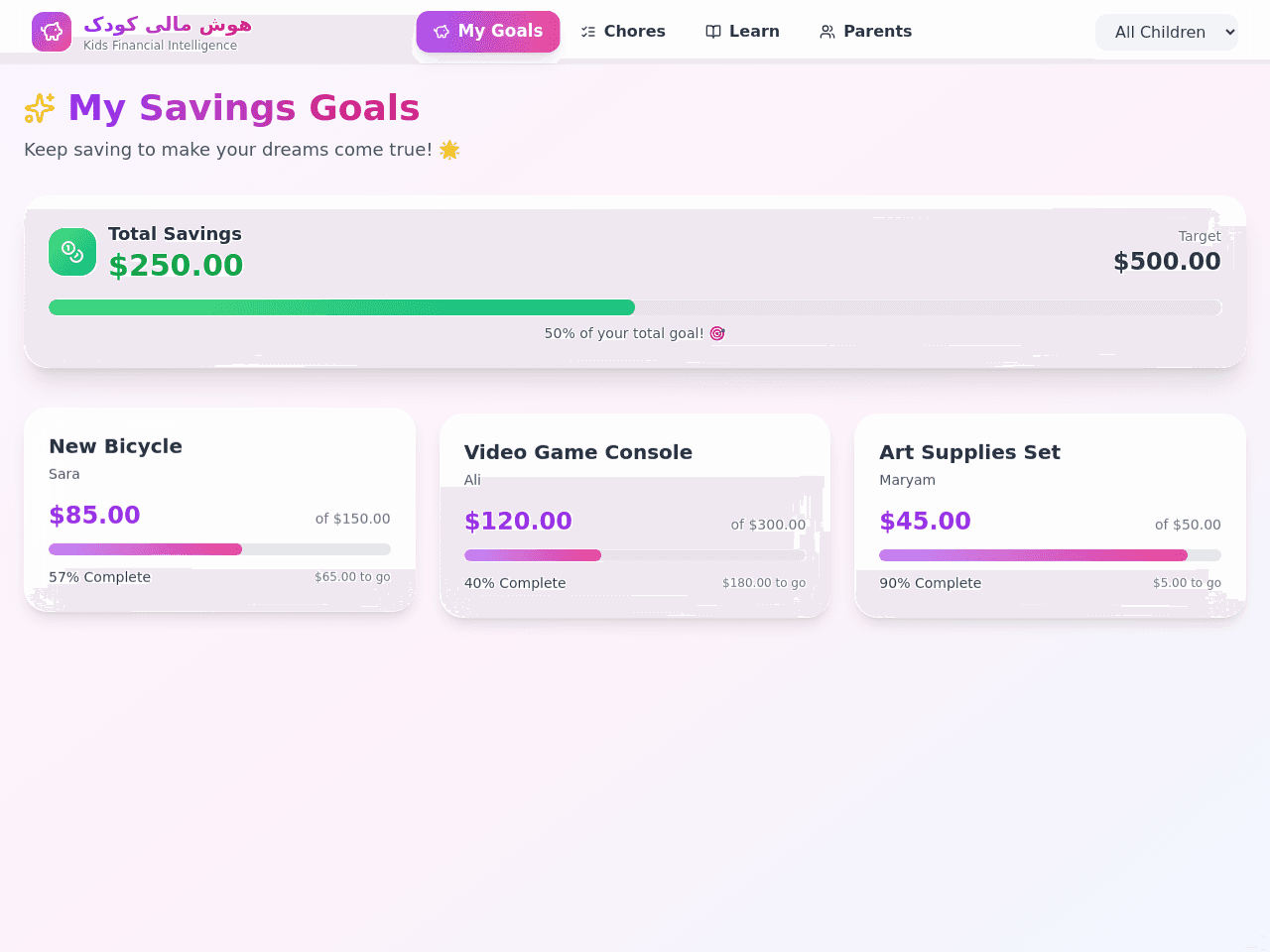The width and height of the screenshot is (1270, 952).
Task: Open the Video Game Console goal title
Action: [x=578, y=452]
